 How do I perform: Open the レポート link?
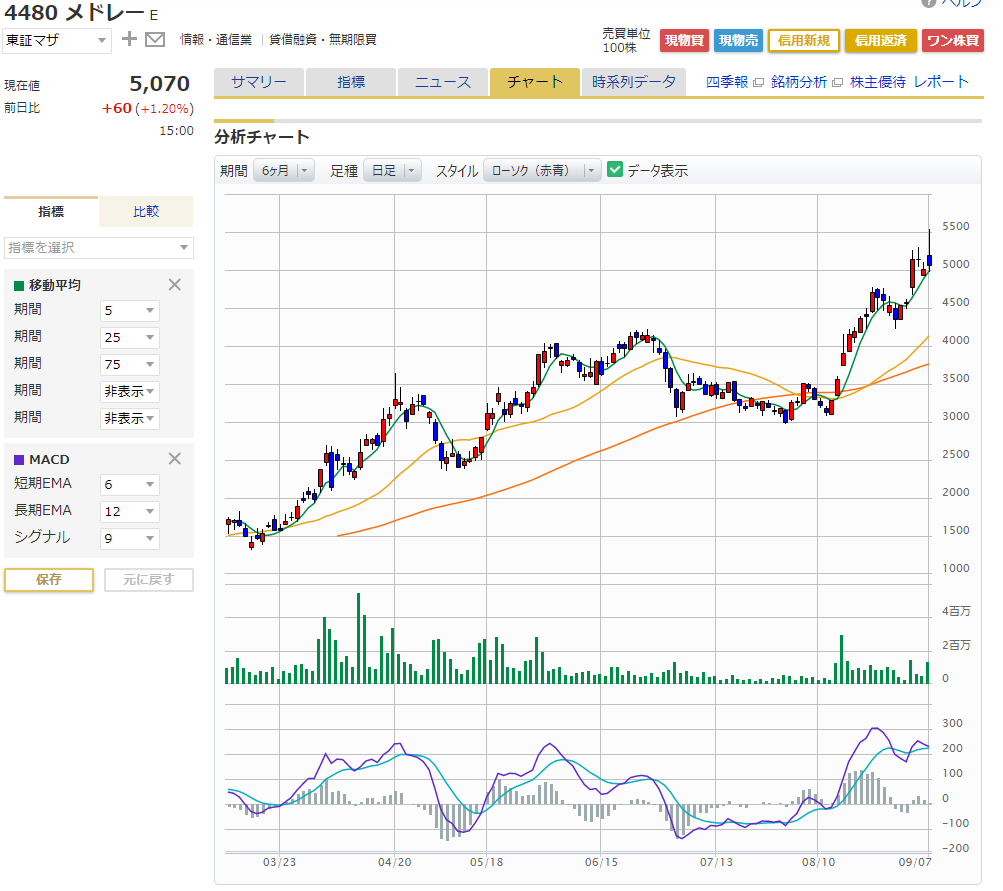[941, 83]
